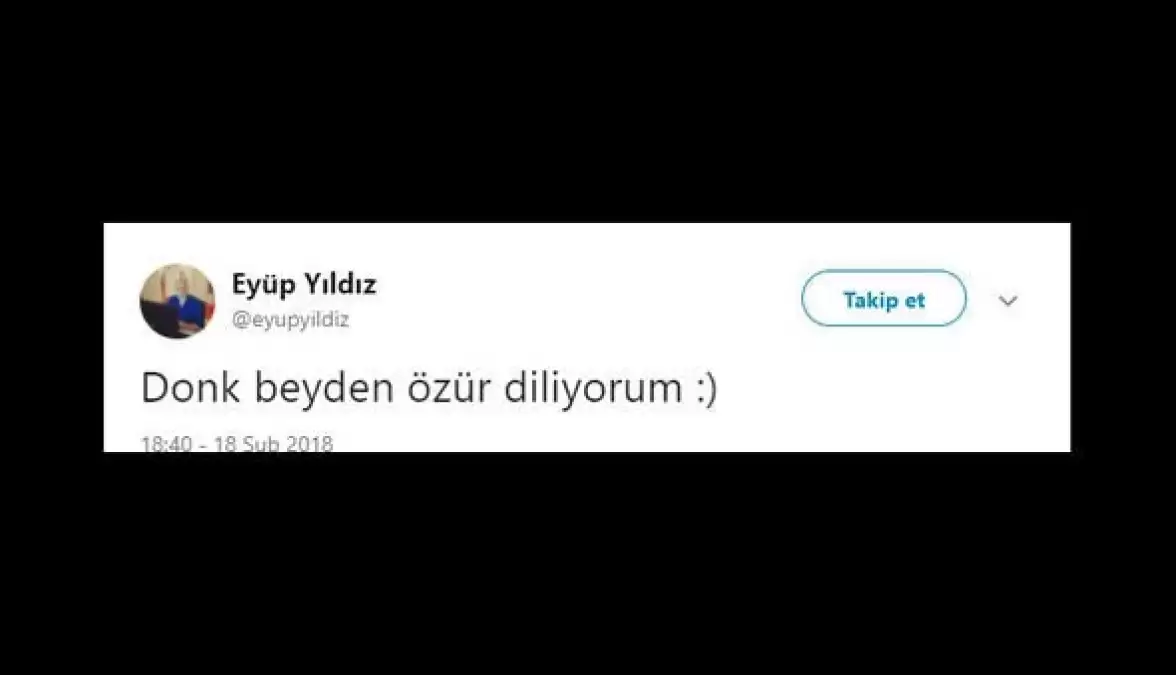Click the word 'diliyorum' in the tweet

(592, 388)
